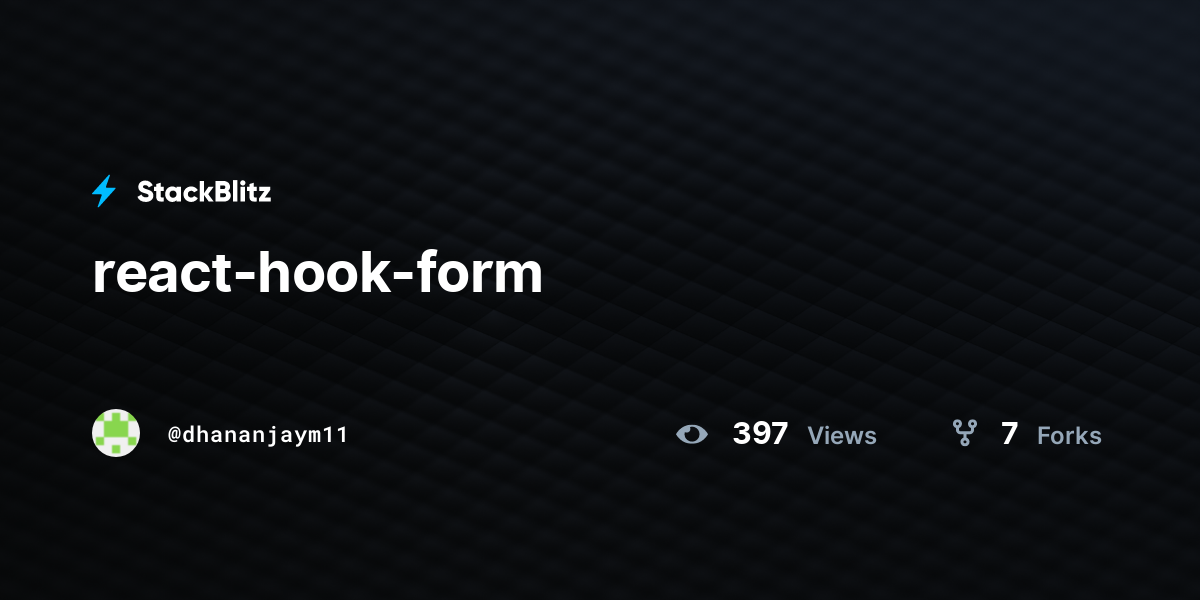Click the Views label
This screenshot has width=1200, height=600.
(x=842, y=436)
